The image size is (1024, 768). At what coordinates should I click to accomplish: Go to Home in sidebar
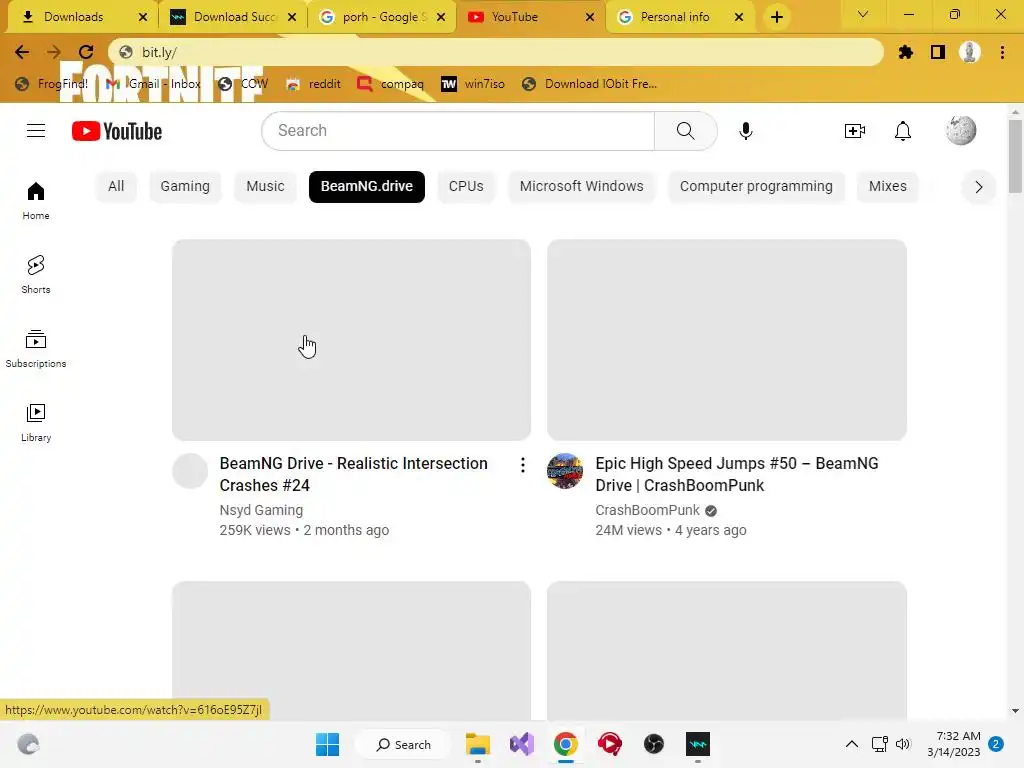36,200
